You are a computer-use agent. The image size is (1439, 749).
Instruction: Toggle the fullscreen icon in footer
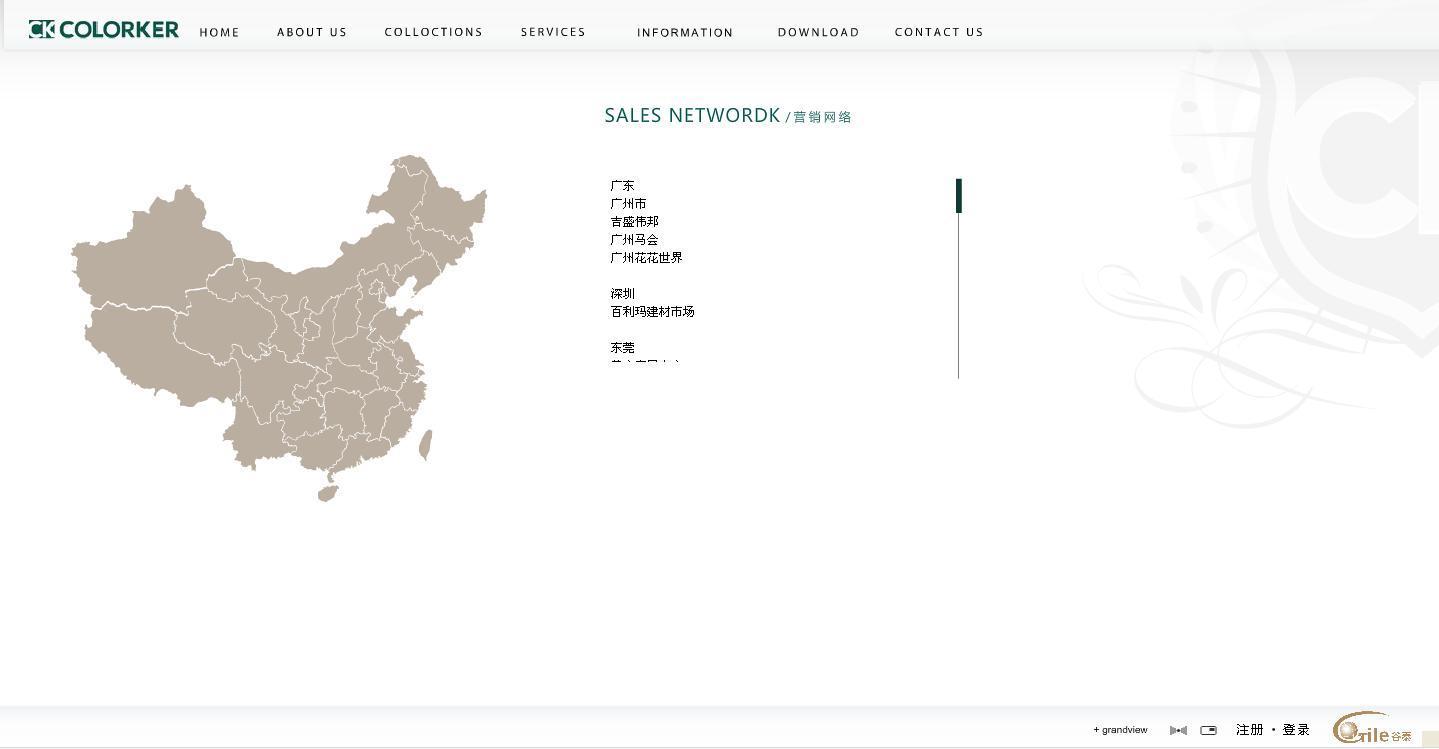(1208, 730)
